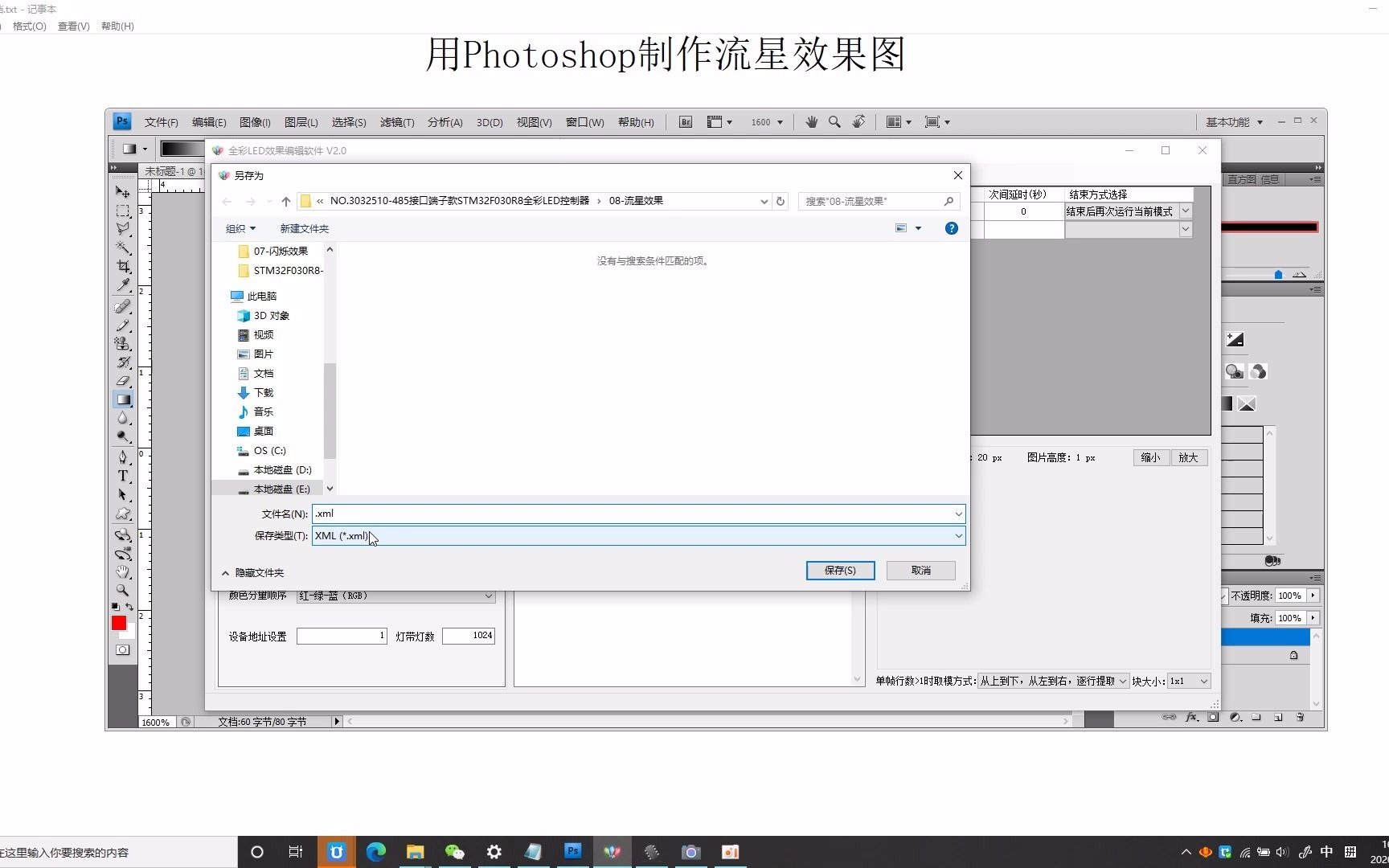Image resolution: width=1389 pixels, height=868 pixels.
Task: Open the 块大小 1x1 dropdown
Action: pos(1189,681)
